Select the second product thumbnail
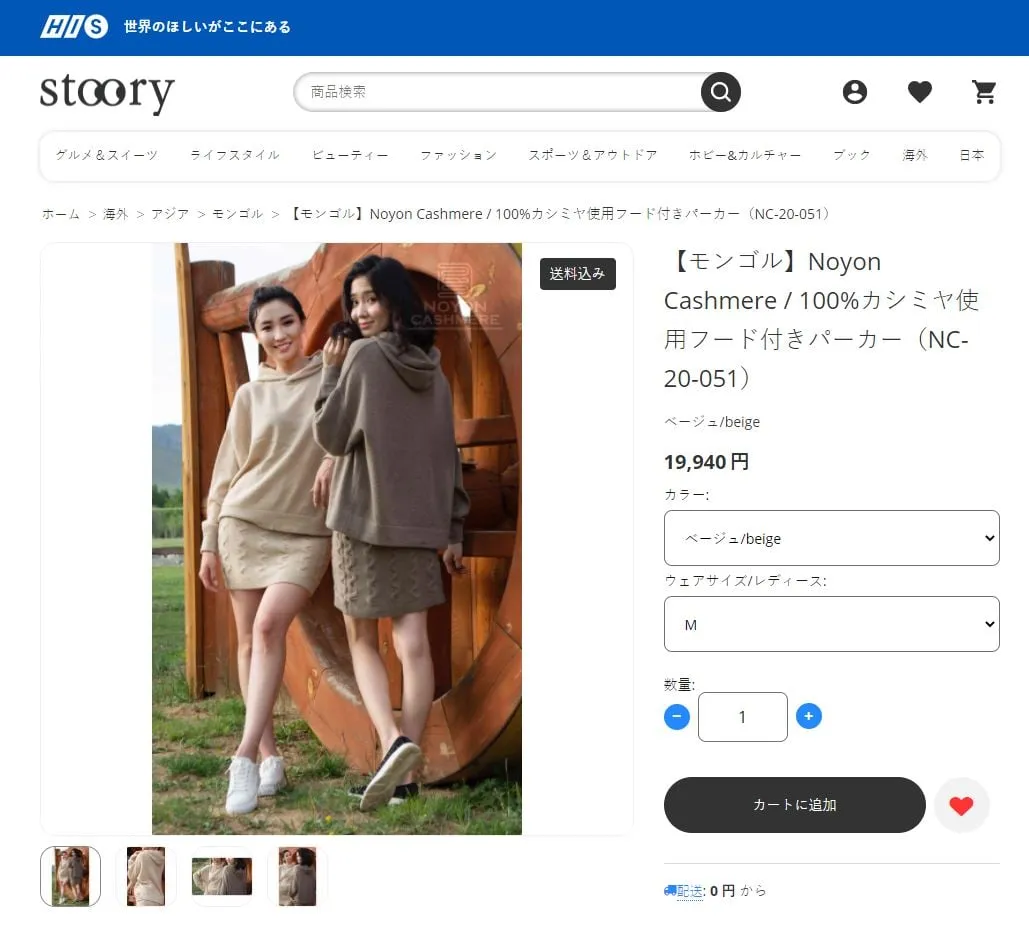 (x=146, y=876)
